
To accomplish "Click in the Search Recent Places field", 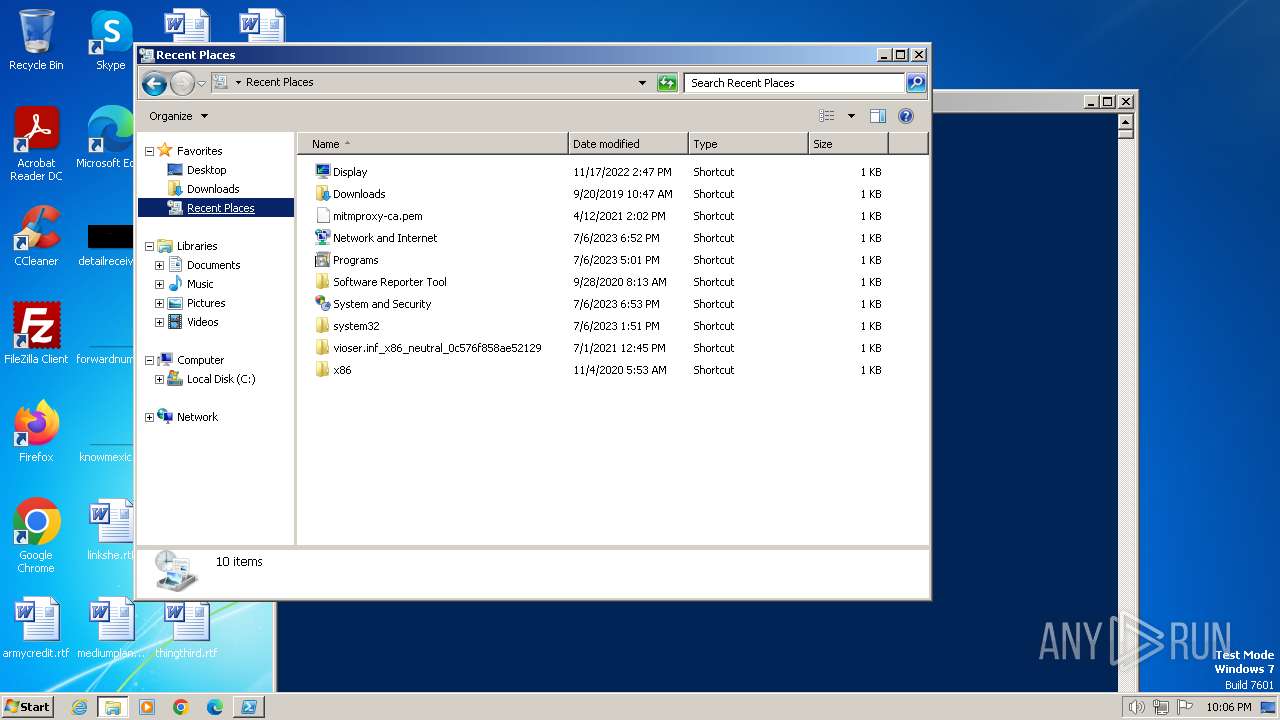I will pos(794,83).
